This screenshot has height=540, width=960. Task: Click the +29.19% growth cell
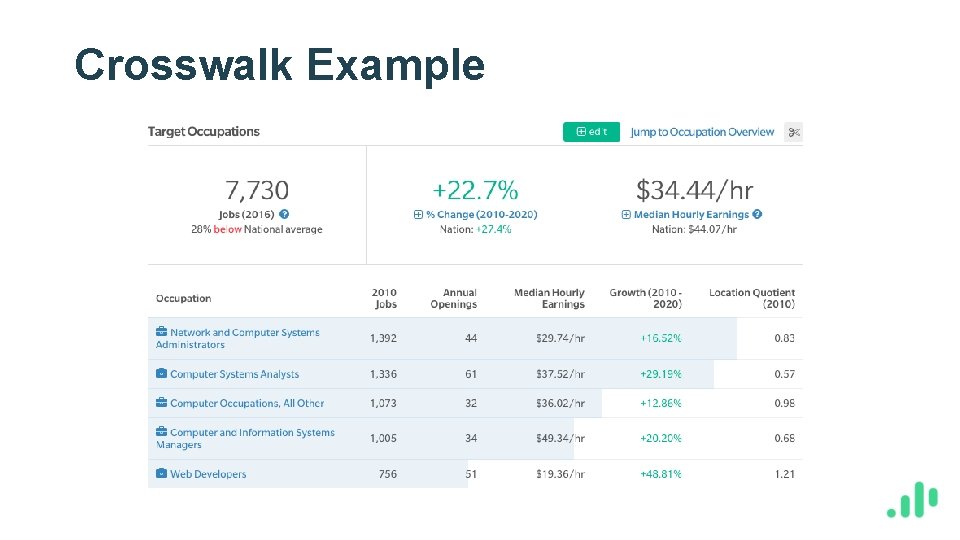click(661, 374)
